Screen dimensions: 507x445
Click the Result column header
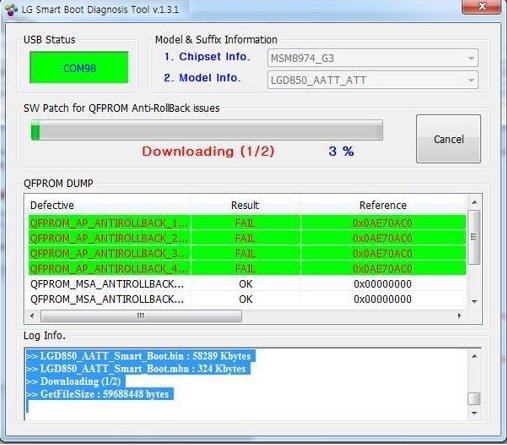coord(245,205)
